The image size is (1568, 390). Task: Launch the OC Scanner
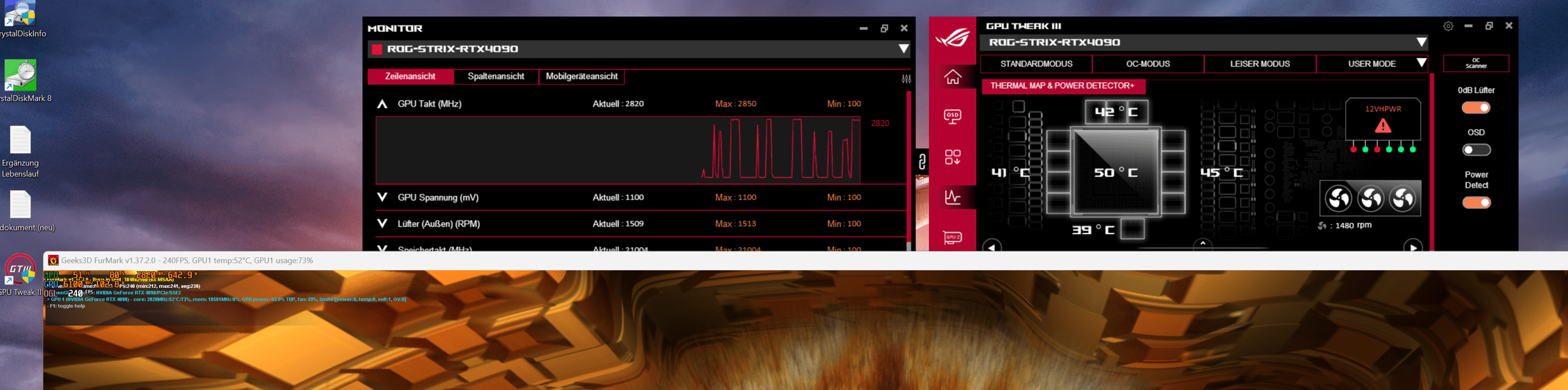pos(1476,63)
